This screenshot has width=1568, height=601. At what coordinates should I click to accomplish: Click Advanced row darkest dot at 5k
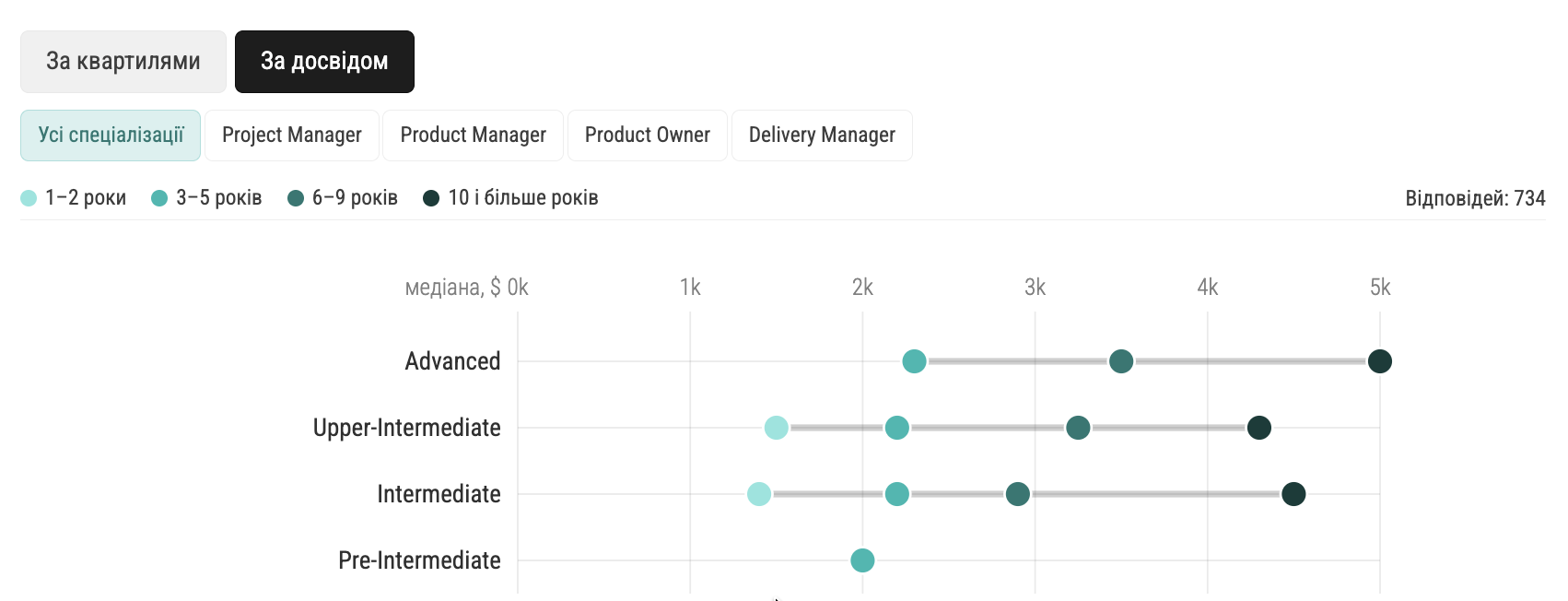pos(1379,361)
